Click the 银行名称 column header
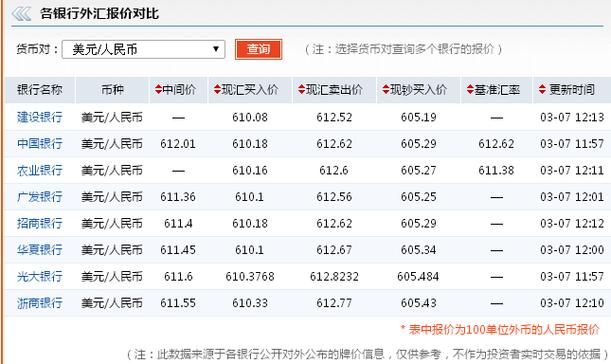This screenshot has width=611, height=364. pos(40,90)
